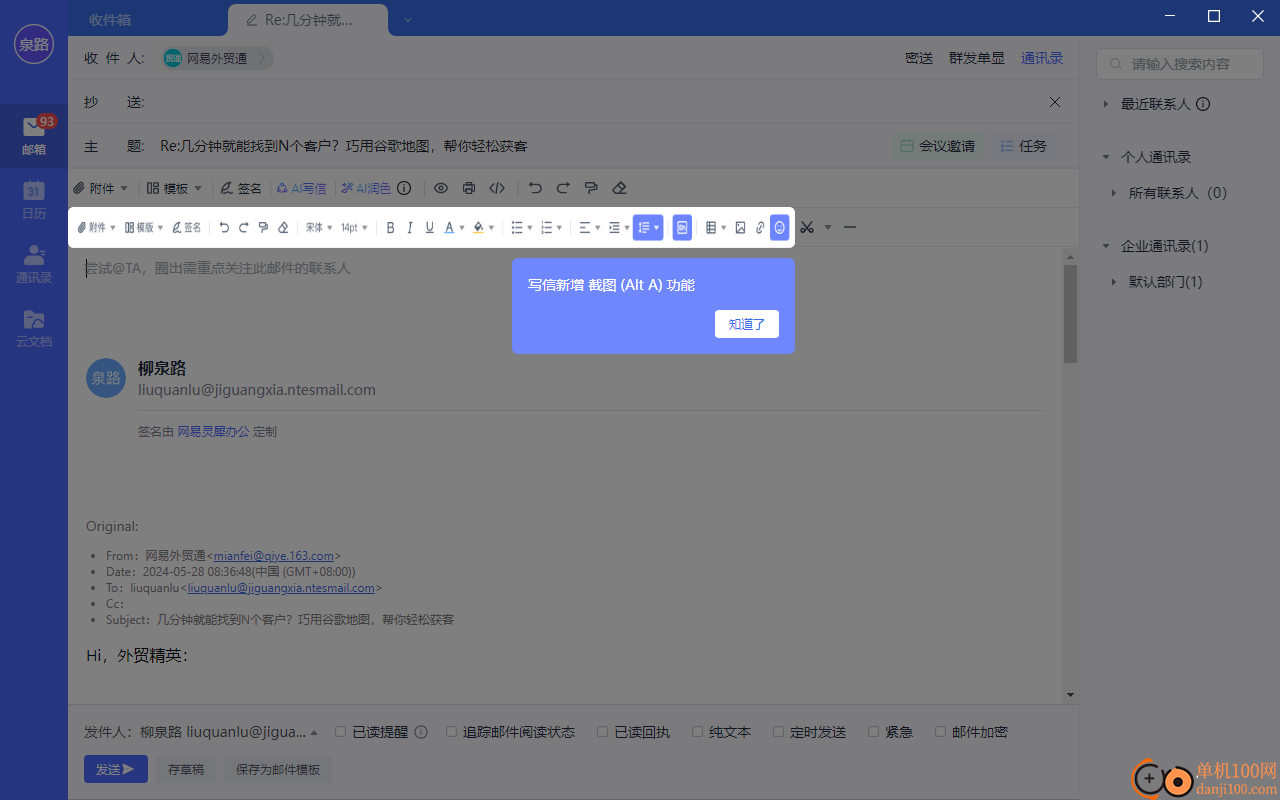Screen dimensions: 1280x800
Task: Click the info icon beside AI润色
Action: pyautogui.click(x=404, y=188)
